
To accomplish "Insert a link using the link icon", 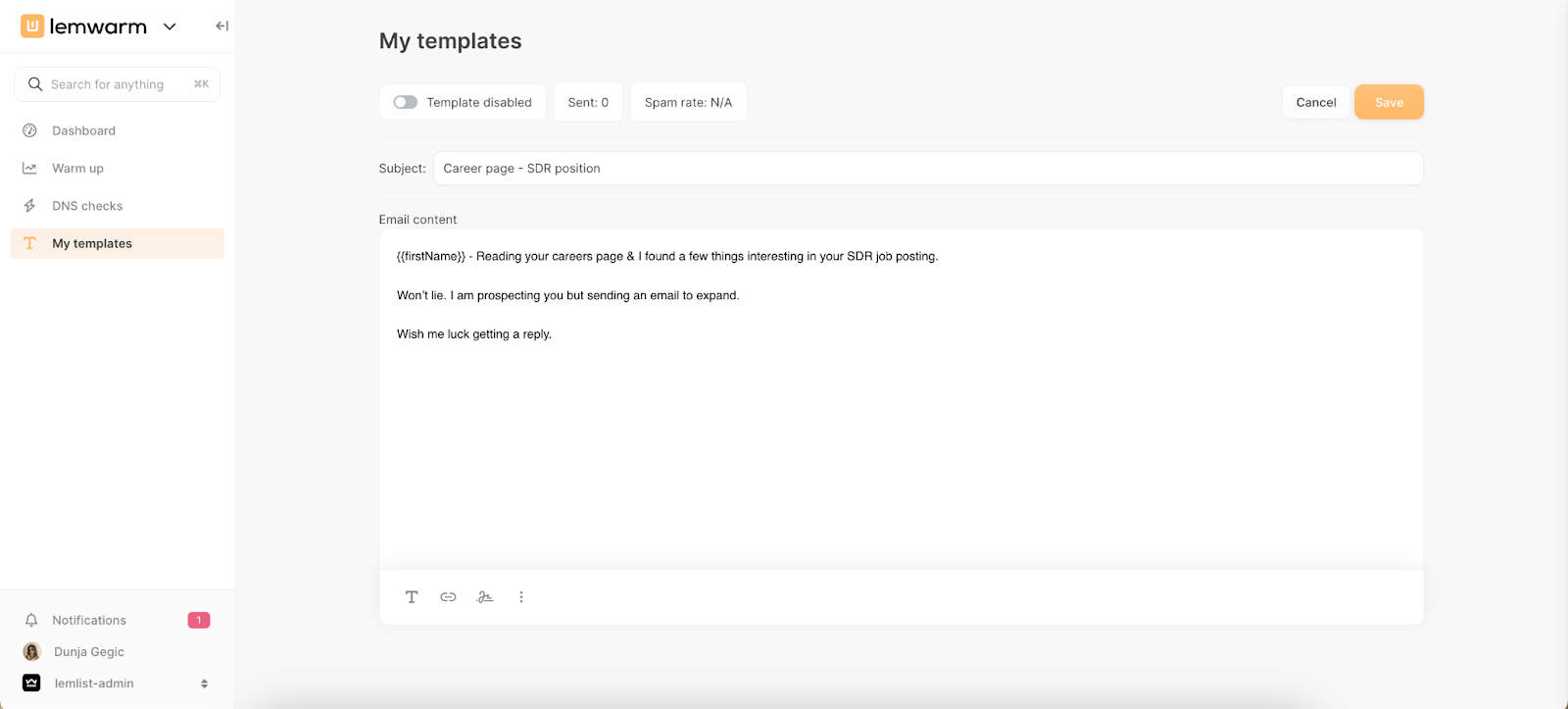I will pos(448,597).
